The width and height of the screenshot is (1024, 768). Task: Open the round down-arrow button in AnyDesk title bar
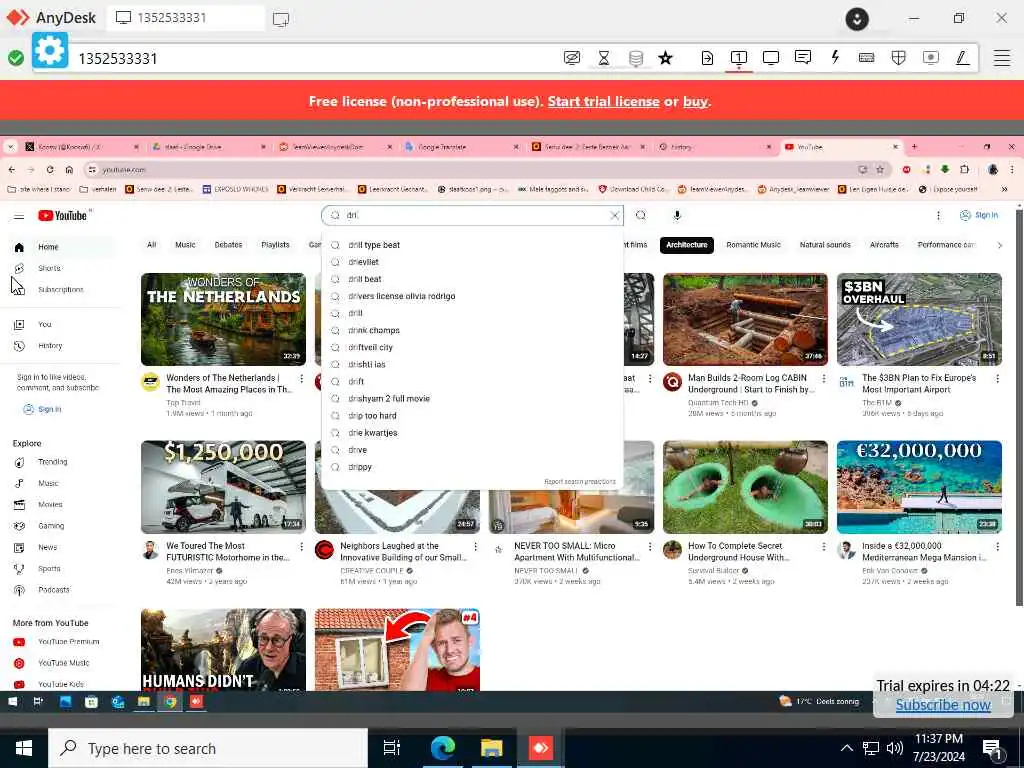point(857,19)
